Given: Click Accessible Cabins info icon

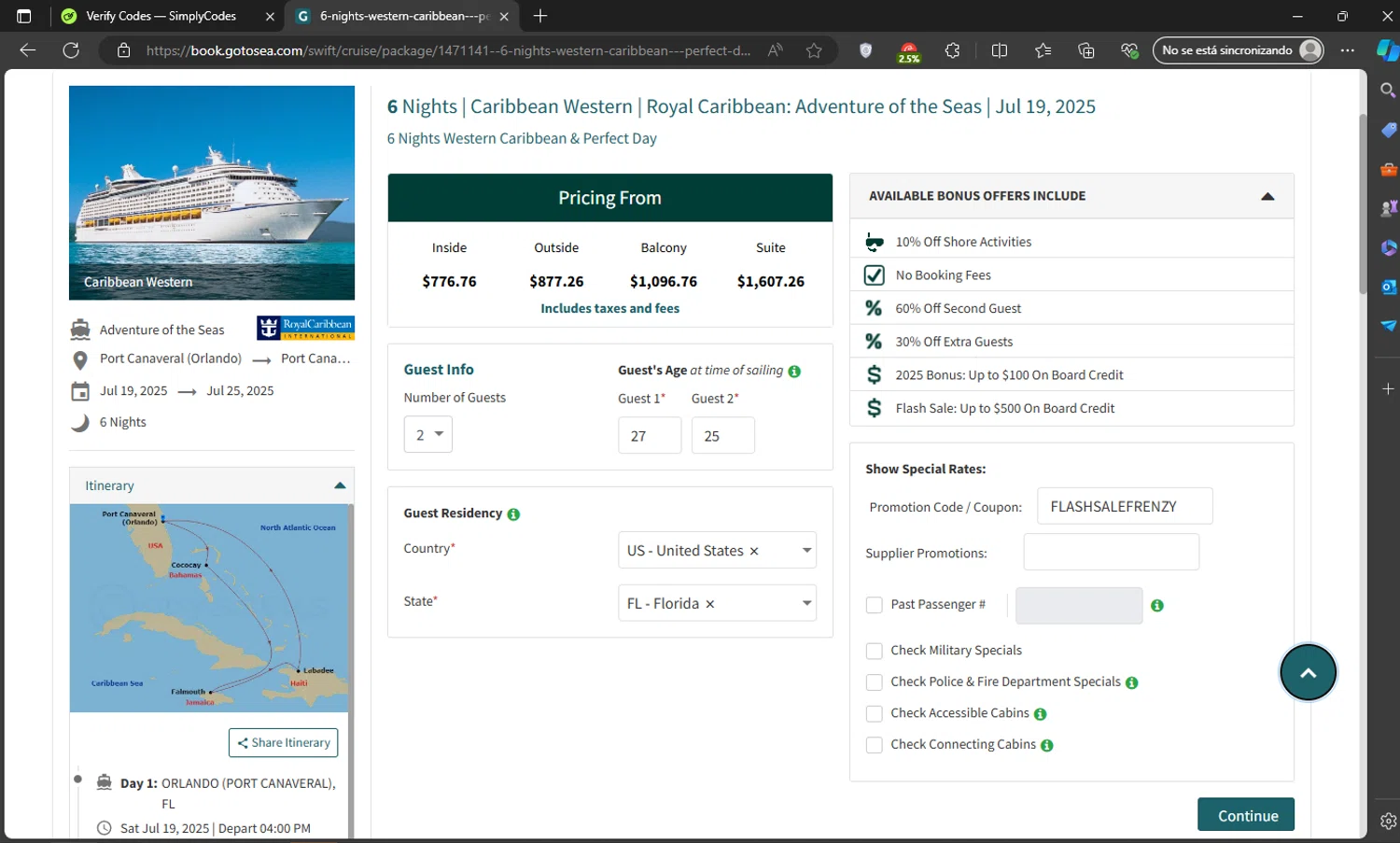Looking at the screenshot, I should [1041, 714].
